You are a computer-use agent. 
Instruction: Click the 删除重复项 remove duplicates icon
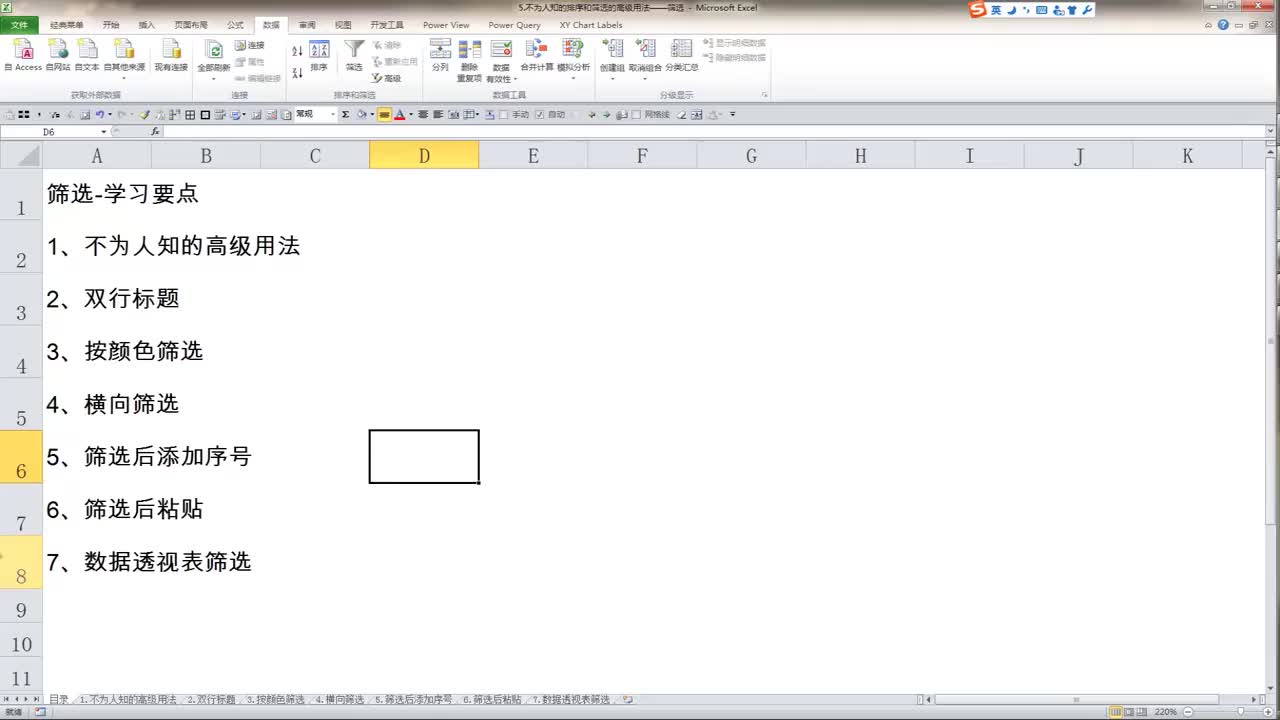pyautogui.click(x=469, y=60)
